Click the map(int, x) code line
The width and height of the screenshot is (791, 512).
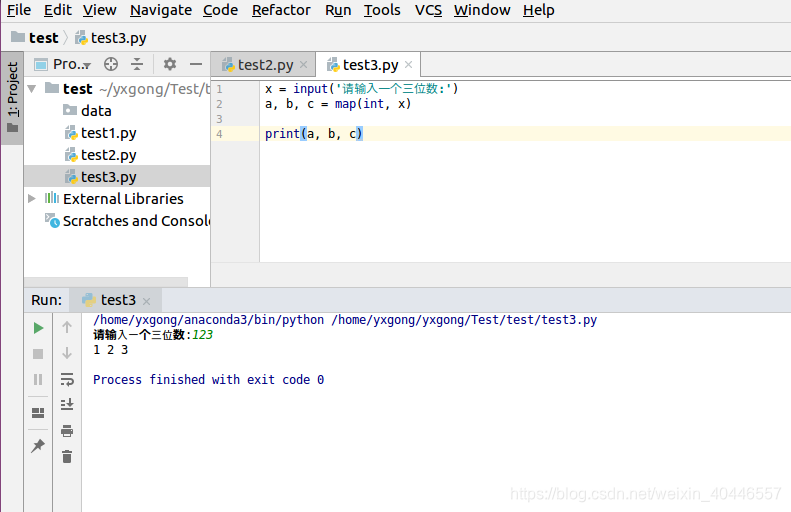point(338,104)
